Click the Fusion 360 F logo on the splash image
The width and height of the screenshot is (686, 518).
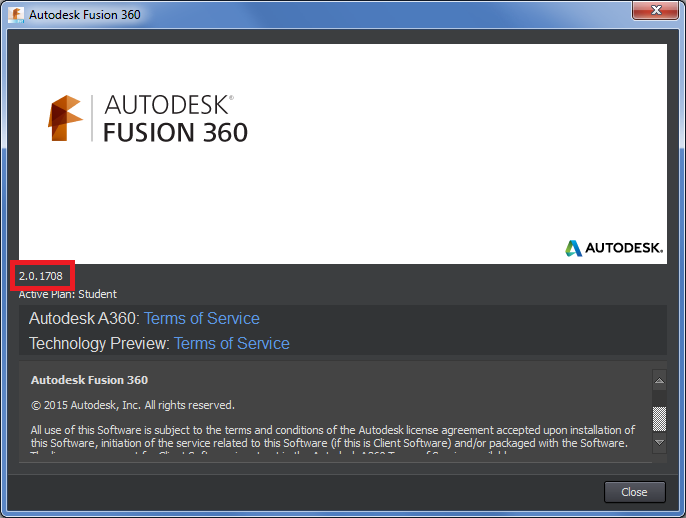pos(65,118)
